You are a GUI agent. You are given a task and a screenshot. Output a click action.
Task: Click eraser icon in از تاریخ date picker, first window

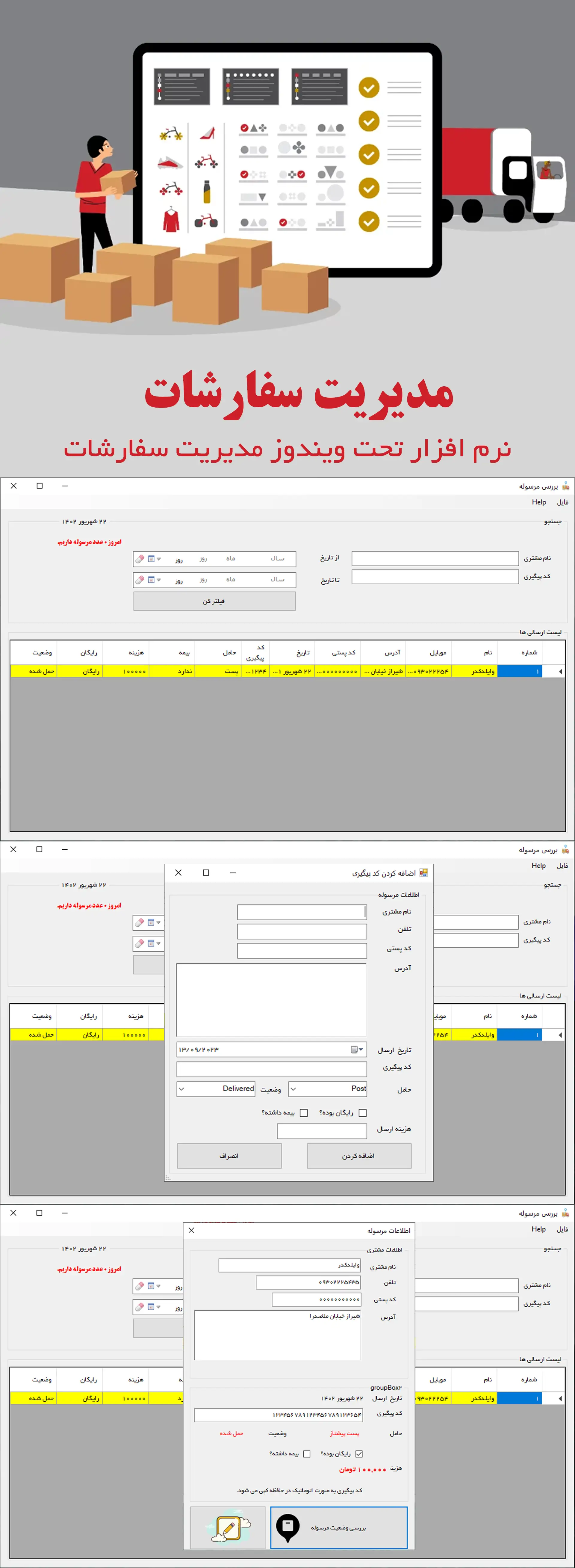pyautogui.click(x=140, y=559)
